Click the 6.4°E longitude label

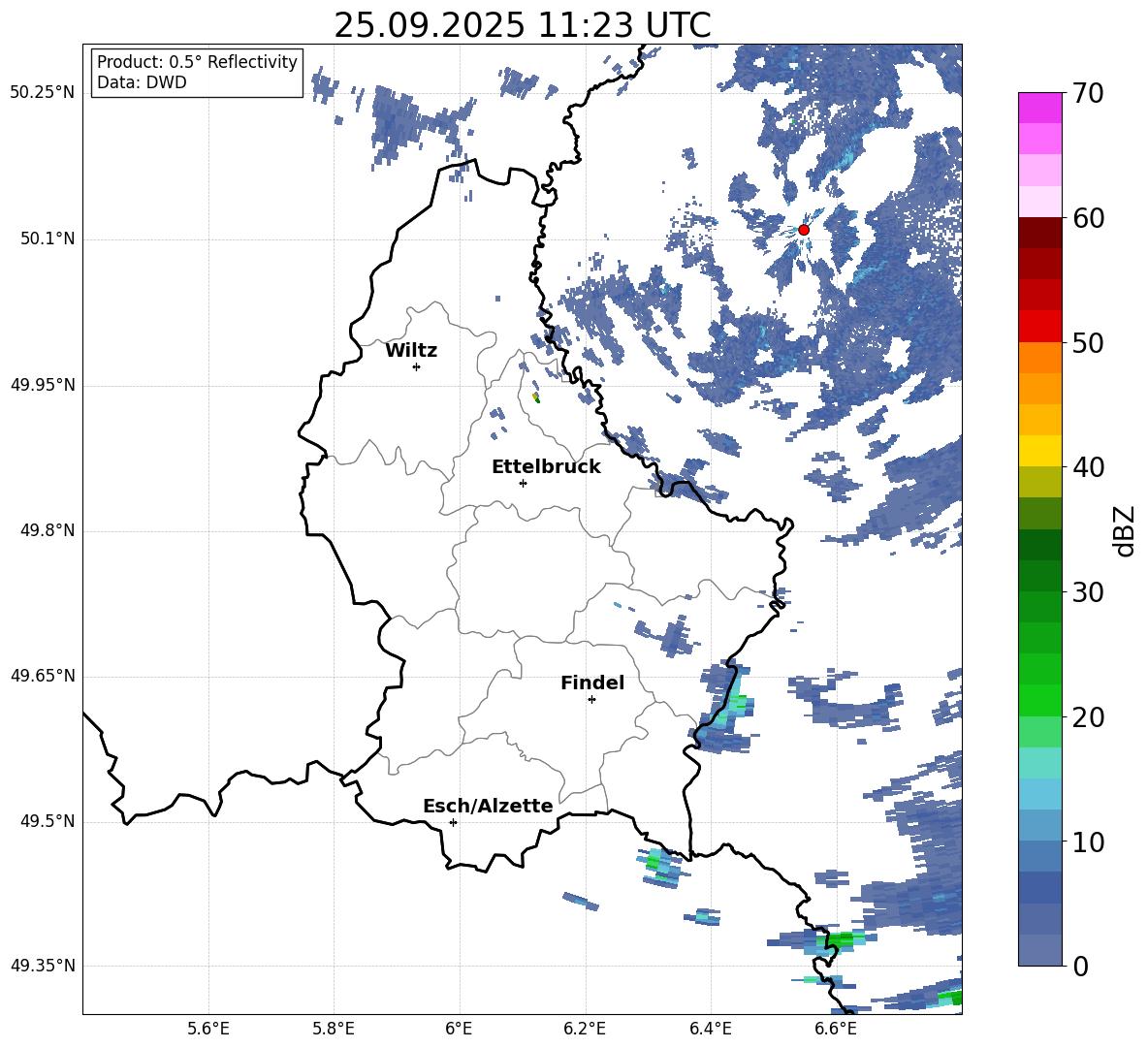coord(710,1029)
